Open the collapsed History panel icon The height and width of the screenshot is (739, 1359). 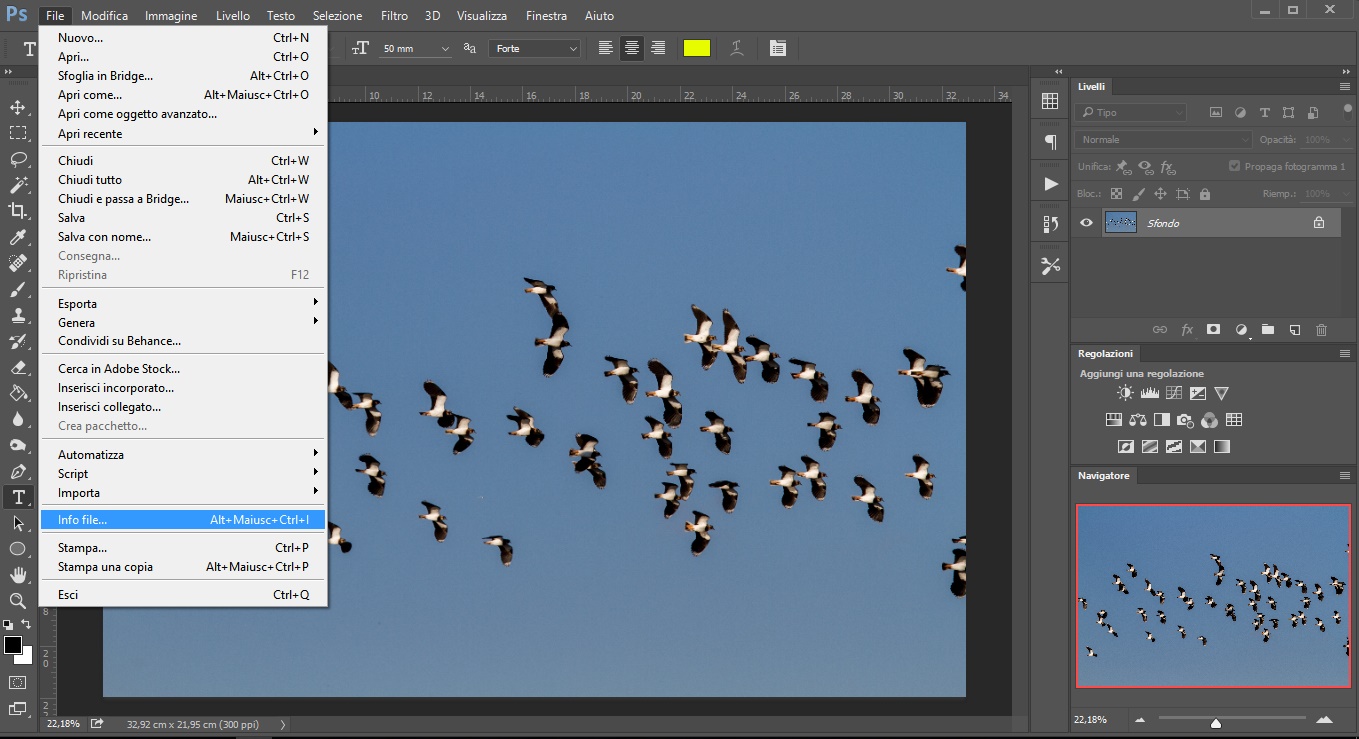(1050, 224)
